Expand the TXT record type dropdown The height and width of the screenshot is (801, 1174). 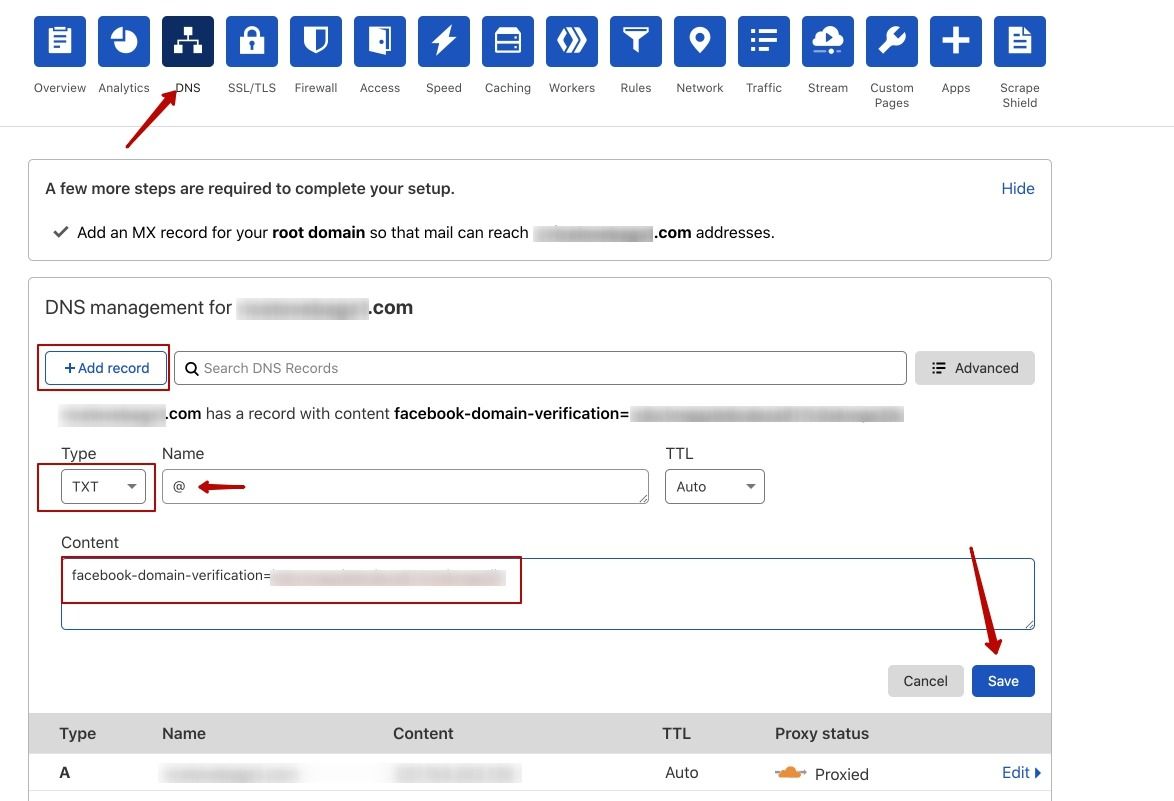tap(104, 487)
